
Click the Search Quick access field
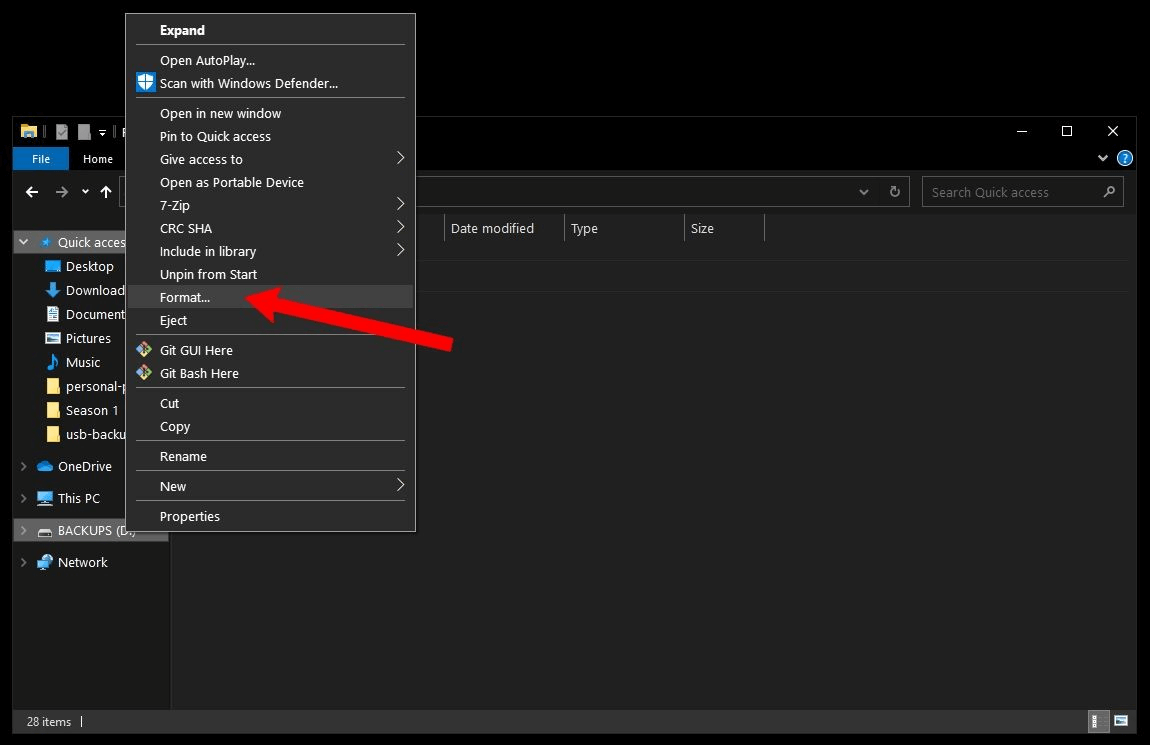pos(1010,192)
